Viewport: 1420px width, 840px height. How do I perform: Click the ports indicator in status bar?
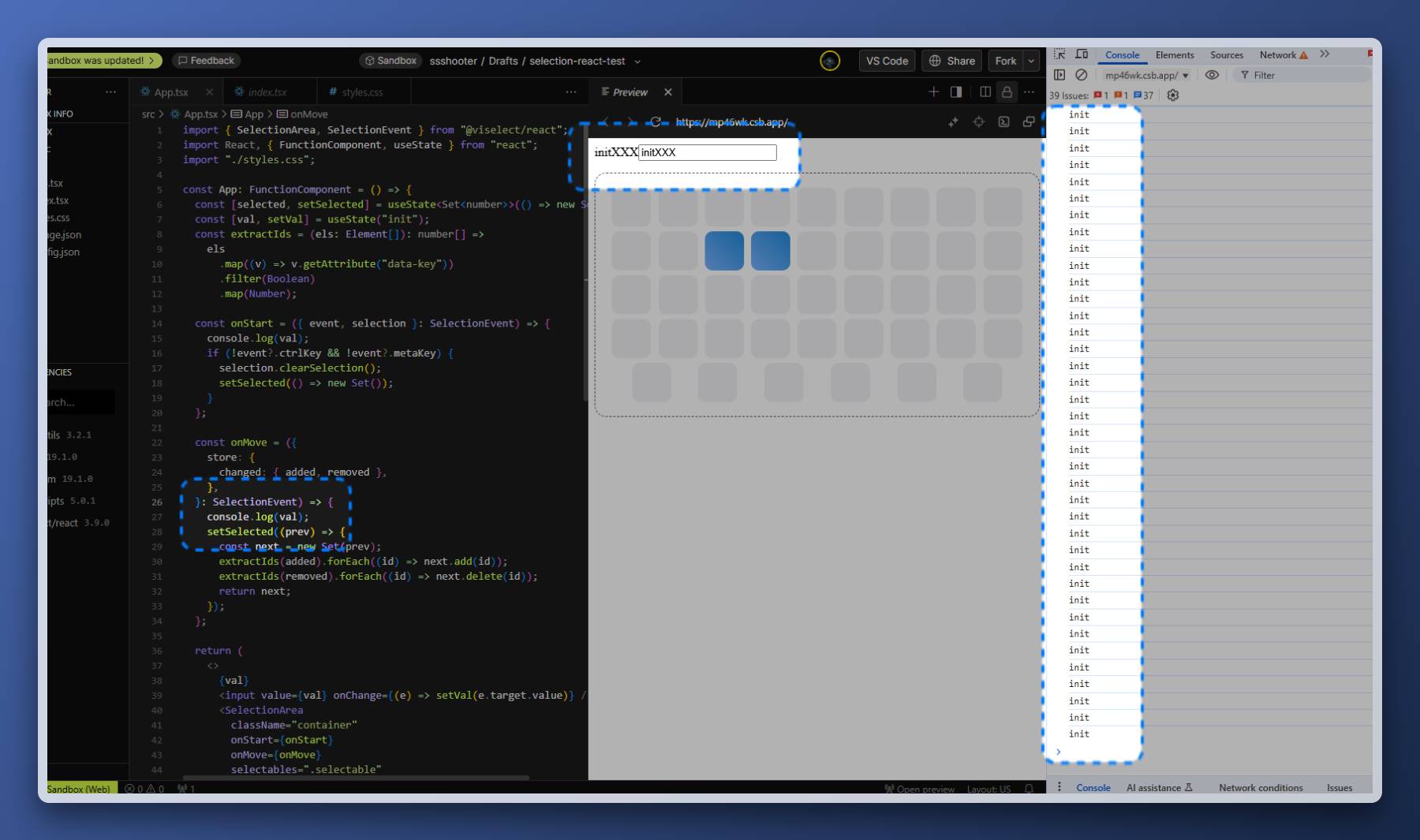[186, 789]
